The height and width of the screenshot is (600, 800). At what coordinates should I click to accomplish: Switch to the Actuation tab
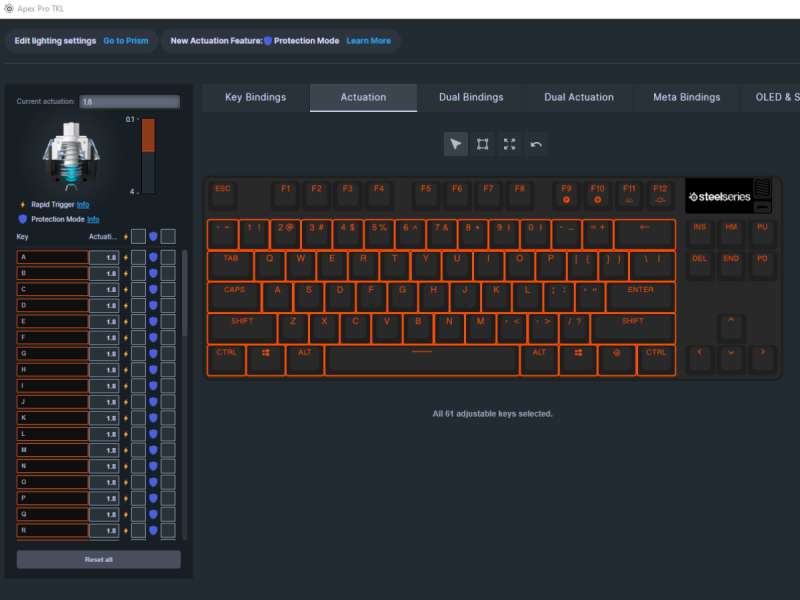point(363,97)
